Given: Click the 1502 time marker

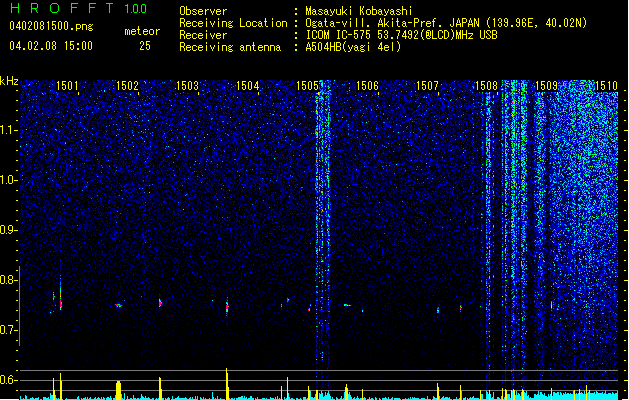Looking at the screenshot, I should (x=127, y=86).
